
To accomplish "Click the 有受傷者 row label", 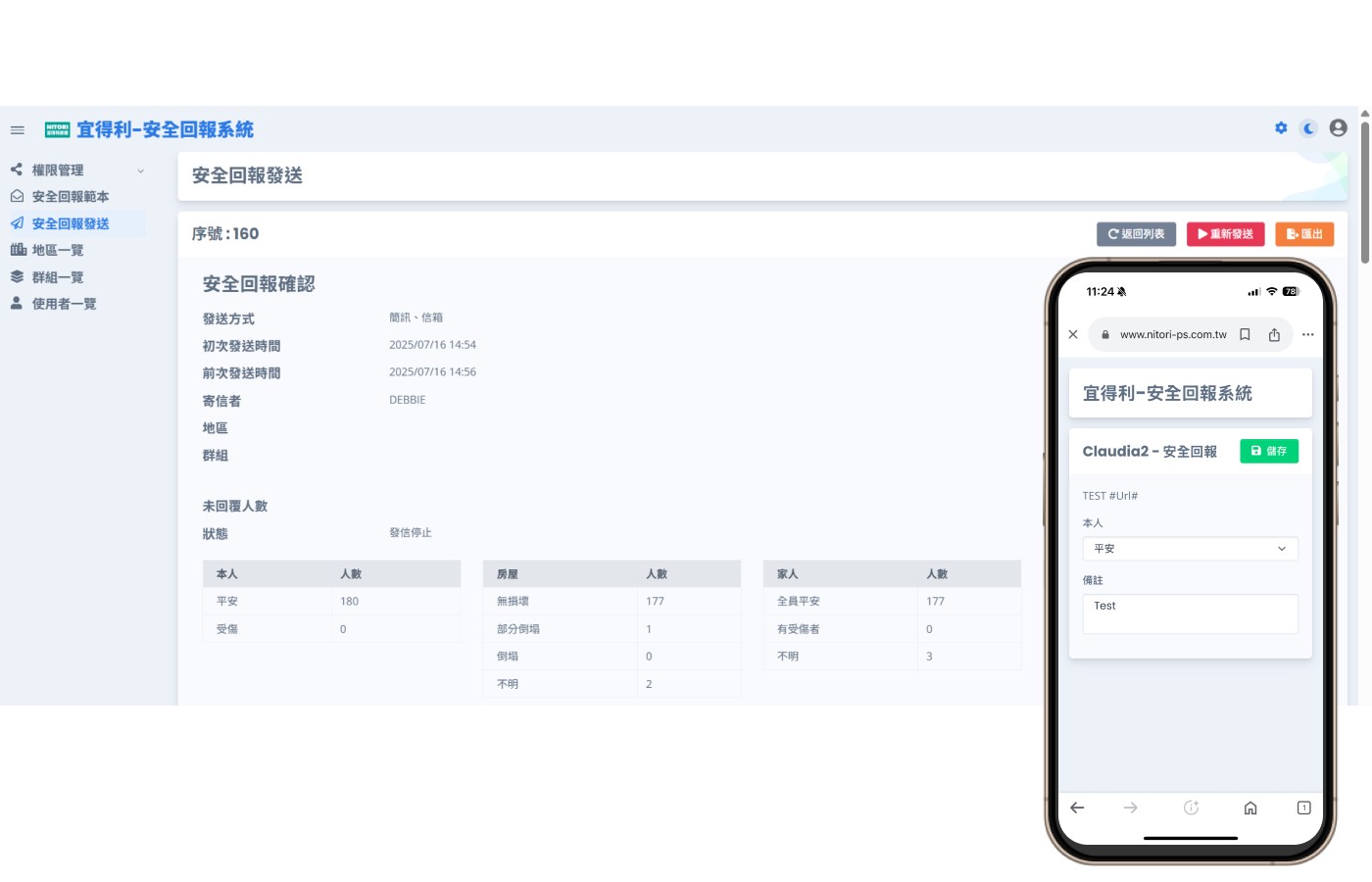I will coord(799,629).
